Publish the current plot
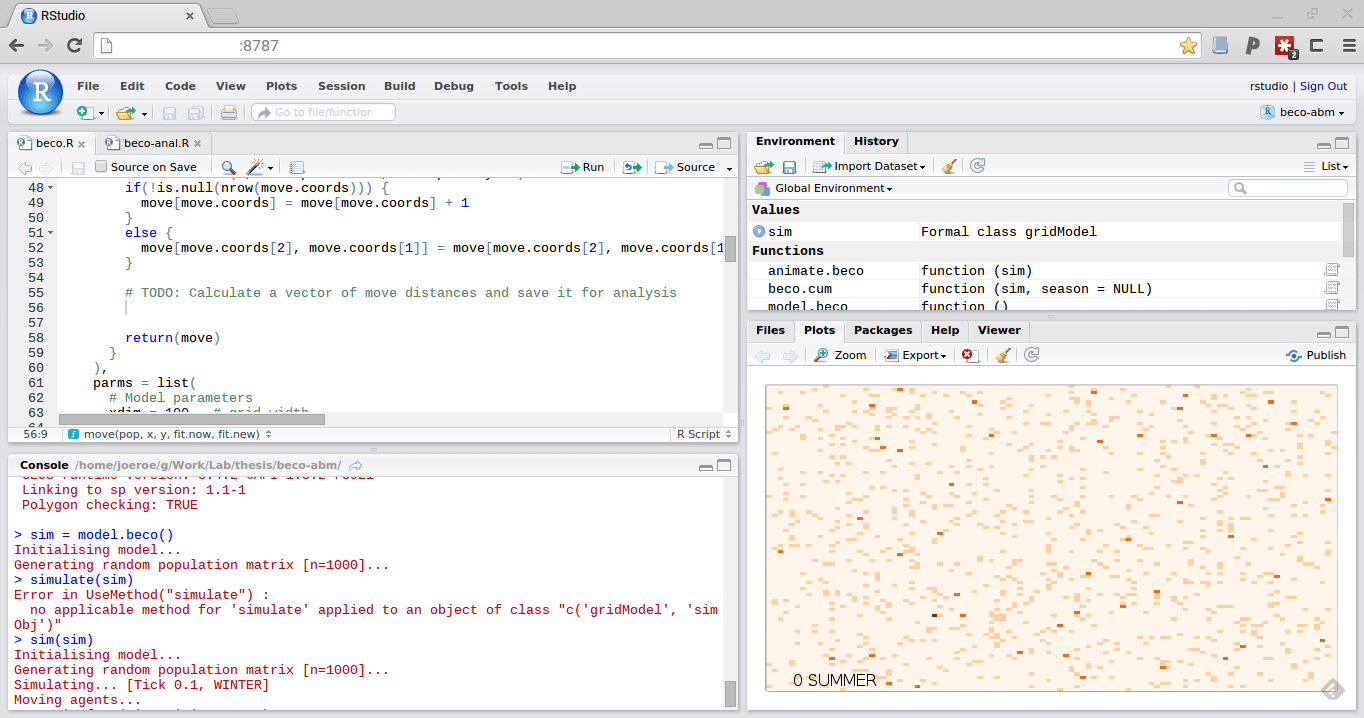This screenshot has height=718, width=1364. click(1315, 355)
